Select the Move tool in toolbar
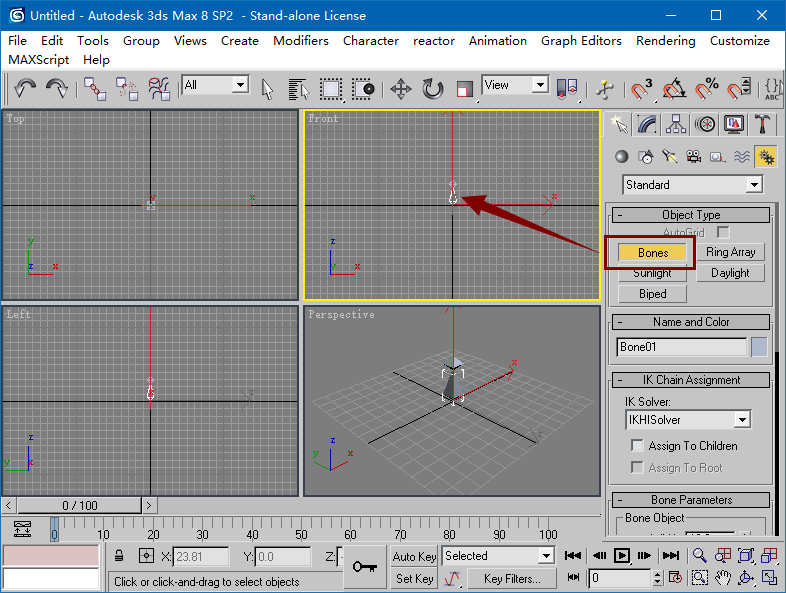Screen dimensions: 786x593 pyautogui.click(x=400, y=89)
